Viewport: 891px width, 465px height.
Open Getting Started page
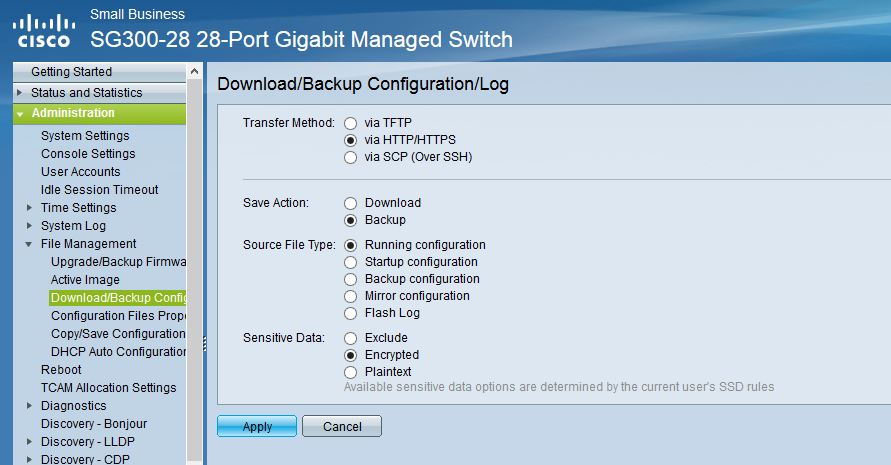[x=71, y=72]
